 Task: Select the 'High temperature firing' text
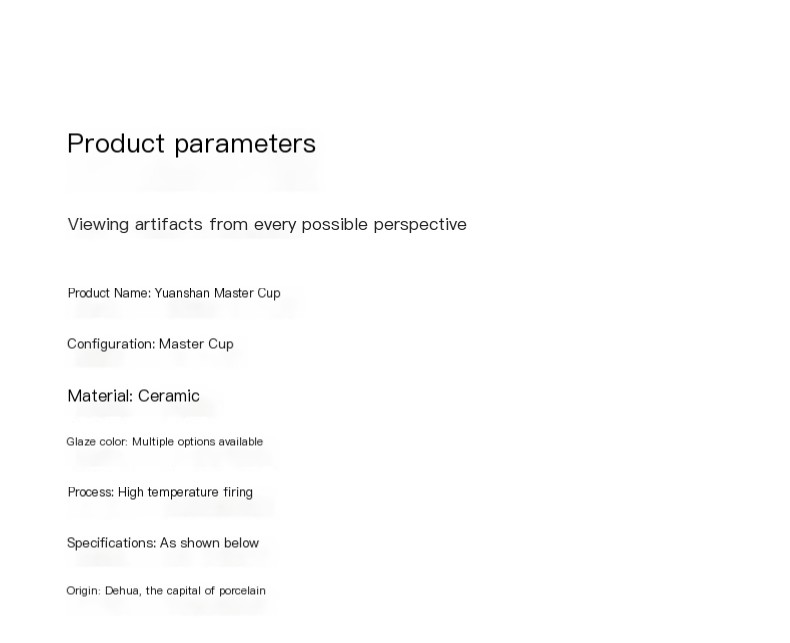point(185,492)
